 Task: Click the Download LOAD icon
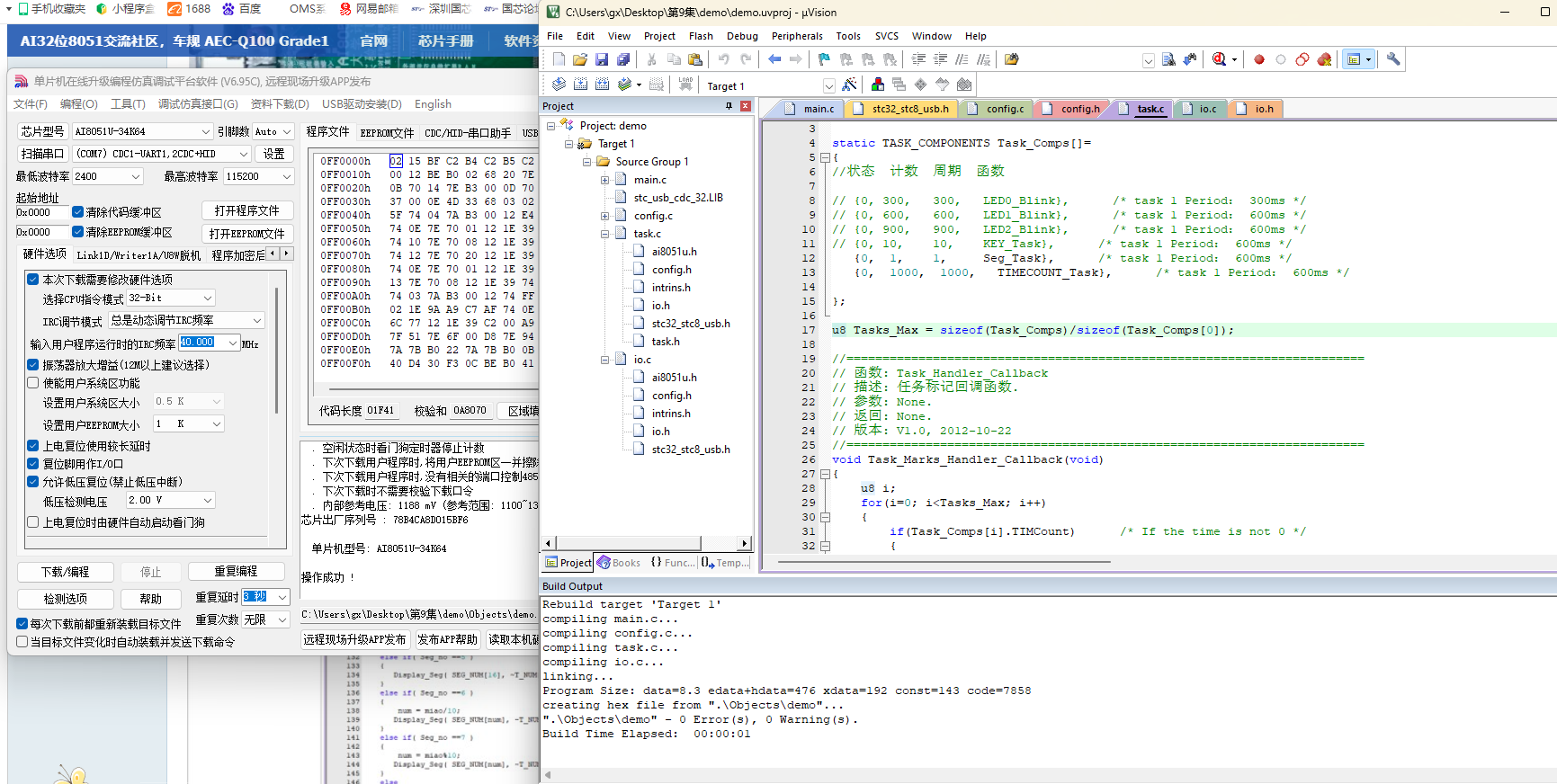pyautogui.click(x=685, y=85)
